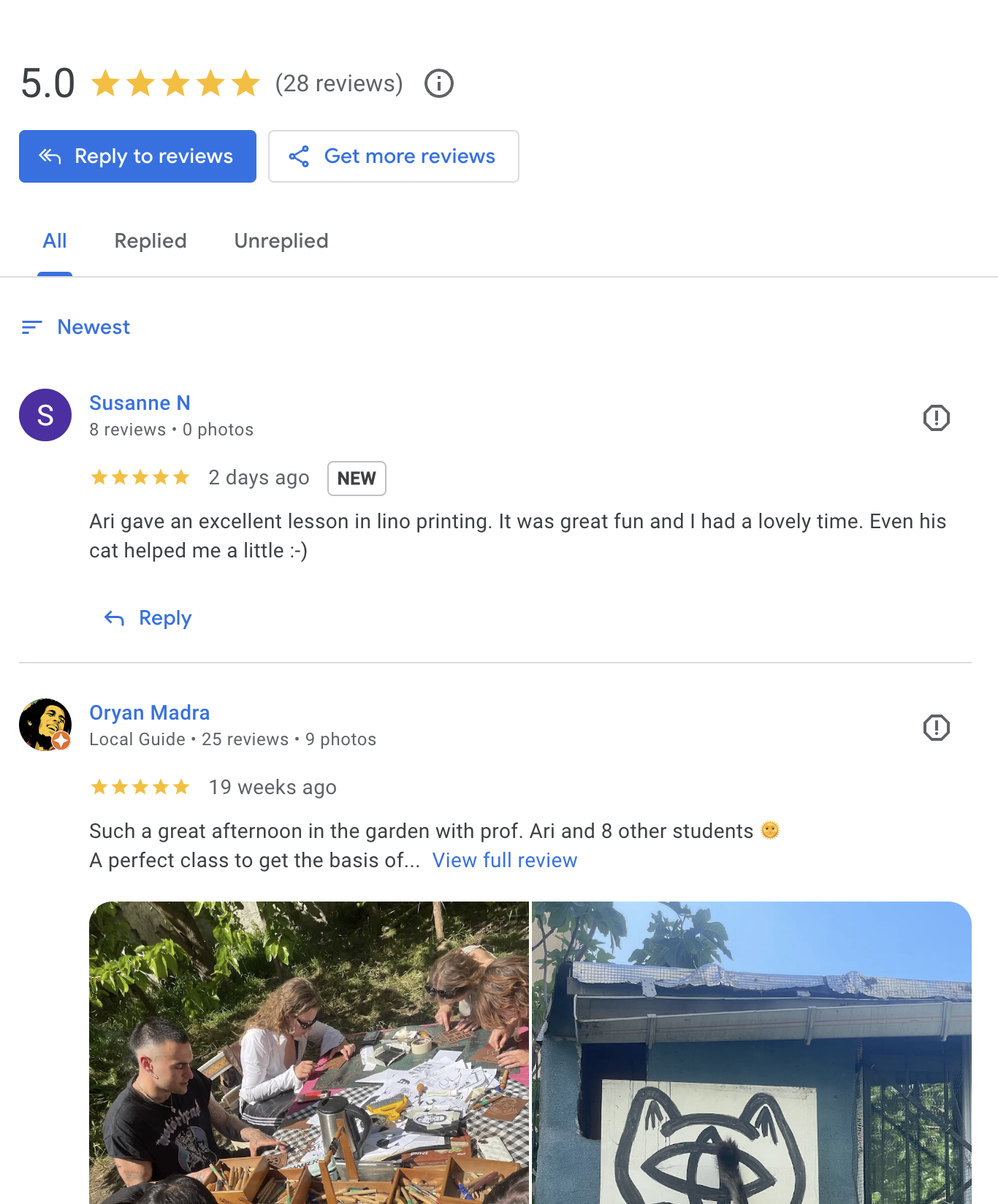Click the reply arrow under Susanne's review
The height and width of the screenshot is (1204, 998).
114,619
